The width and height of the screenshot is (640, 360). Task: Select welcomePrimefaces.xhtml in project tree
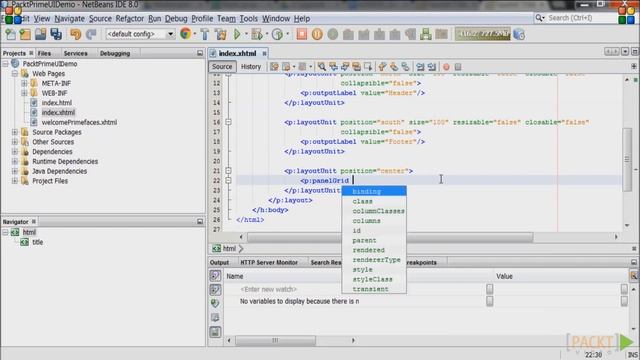(79, 122)
